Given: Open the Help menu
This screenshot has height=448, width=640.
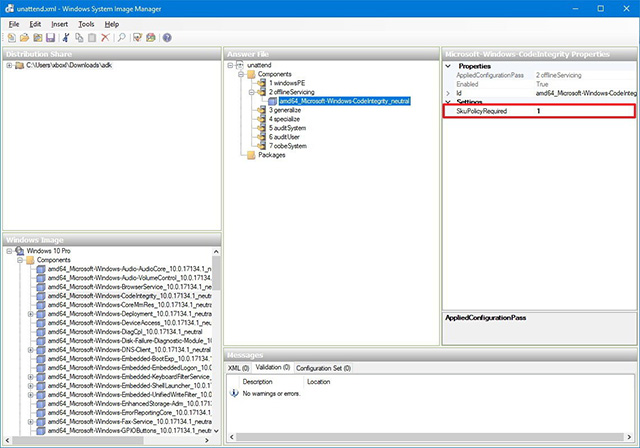Looking at the screenshot, I should [111, 24].
